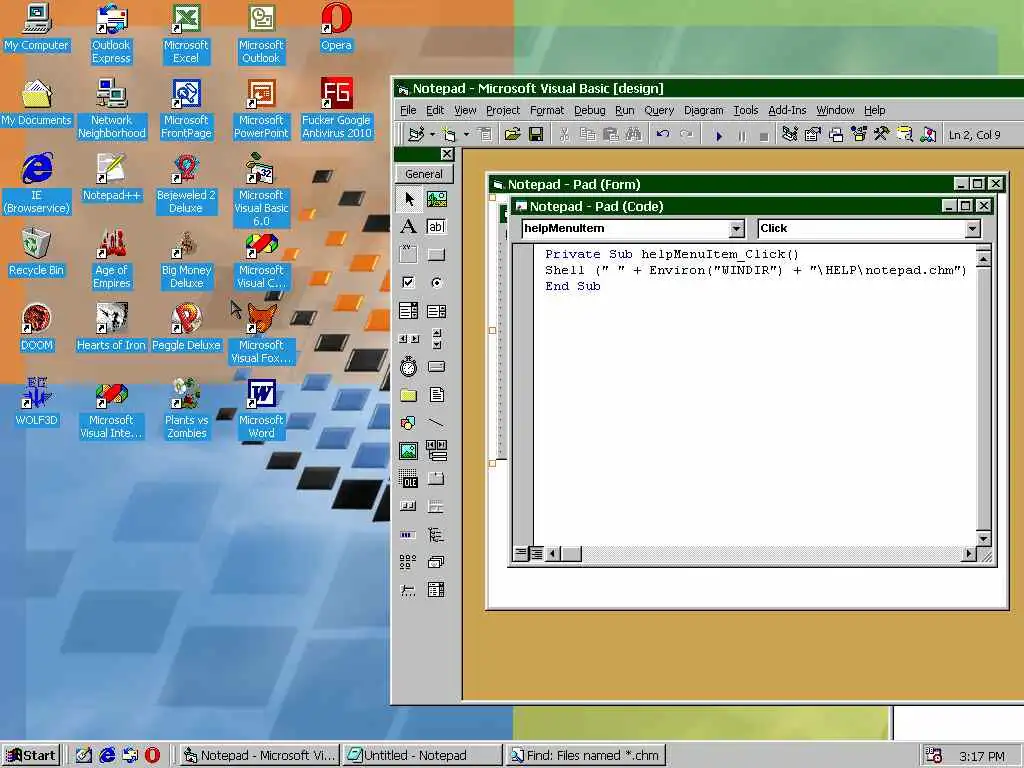Switch to Find: Files named *.chm taskbar button

585,756
